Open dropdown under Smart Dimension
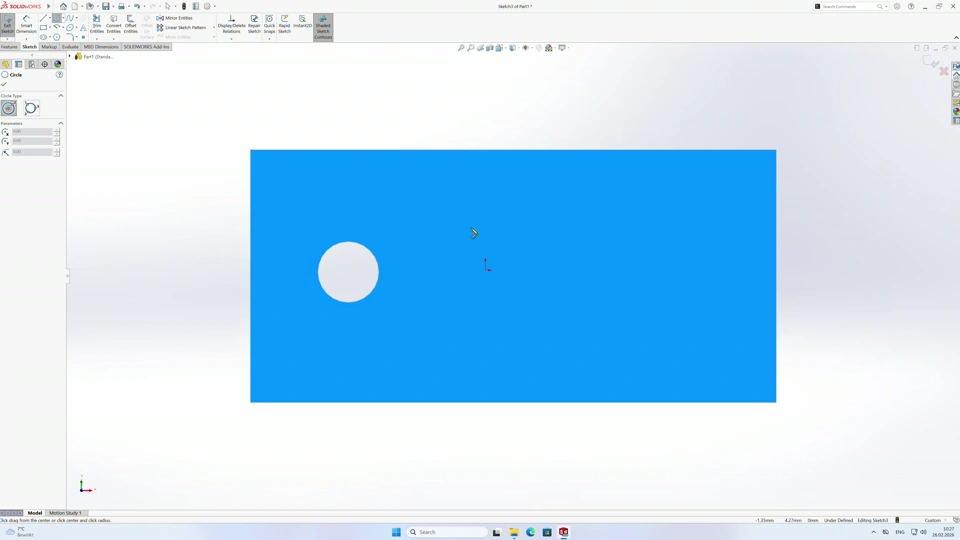 tap(26, 39)
